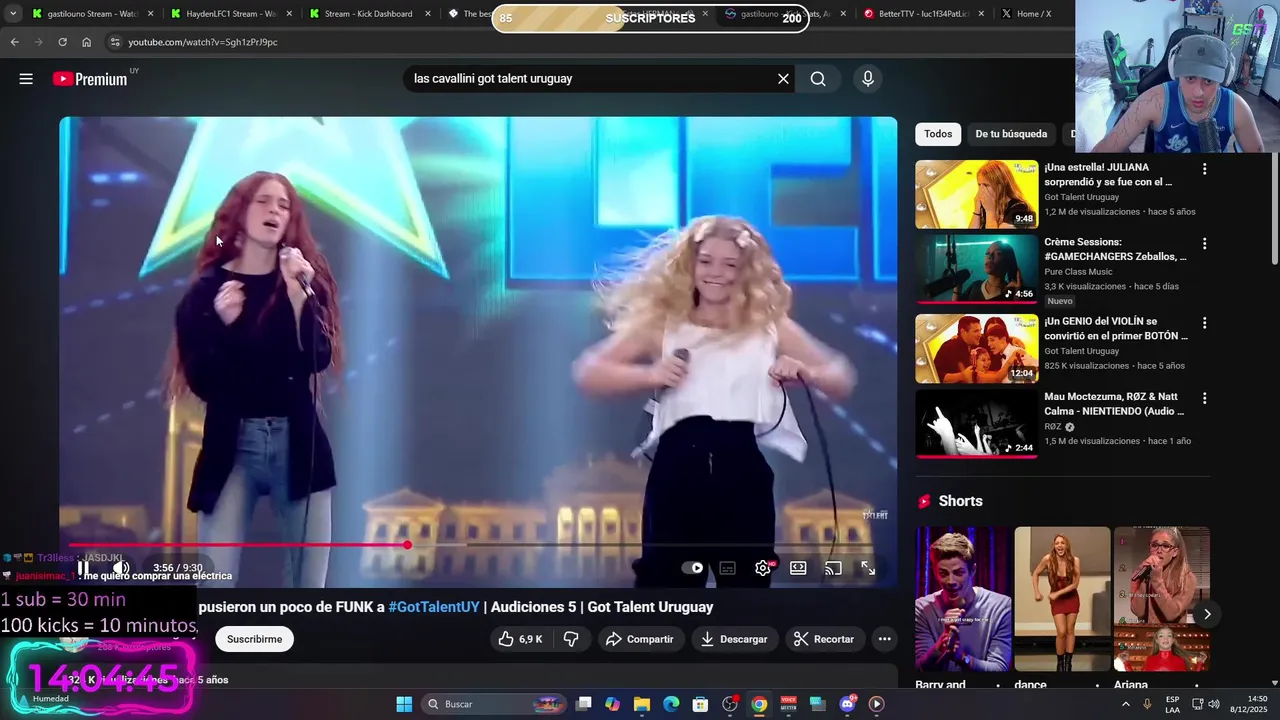This screenshot has width=1280, height=720.
Task: Toggle autoplay switch in player
Action: [x=692, y=568]
